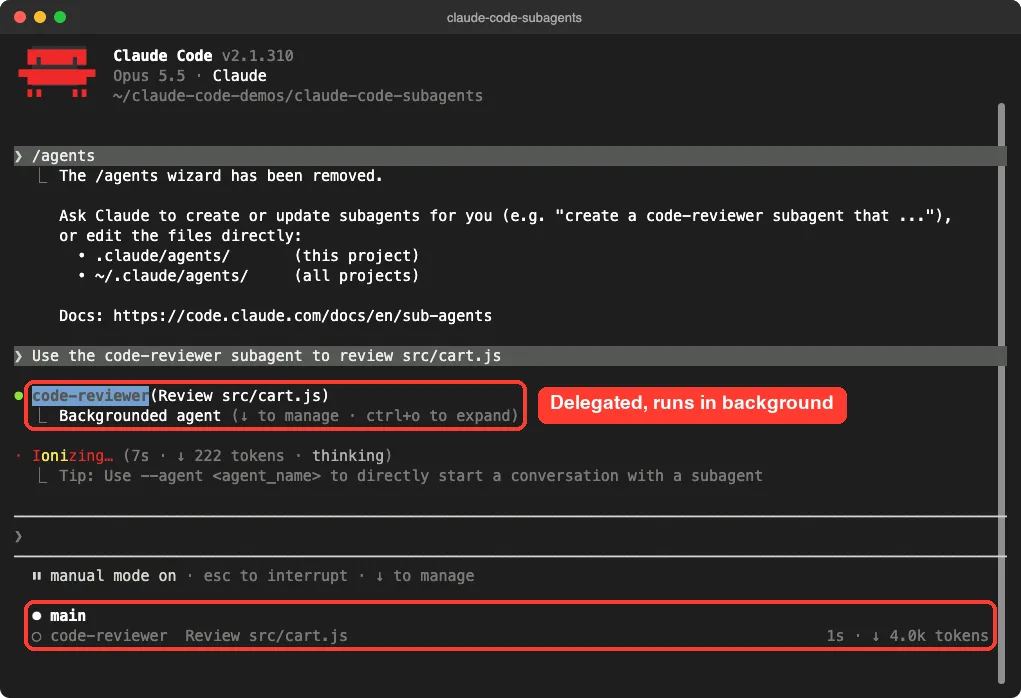Select the main agent row
Image resolution: width=1021 pixels, height=698 pixels.
510,616
